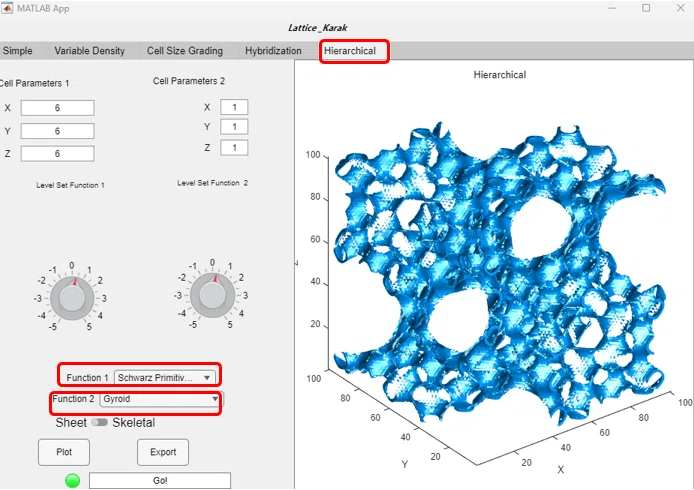This screenshot has width=694, height=490.
Task: Expand the Function 2 Gyroid dropdown
Action: click(x=161, y=399)
